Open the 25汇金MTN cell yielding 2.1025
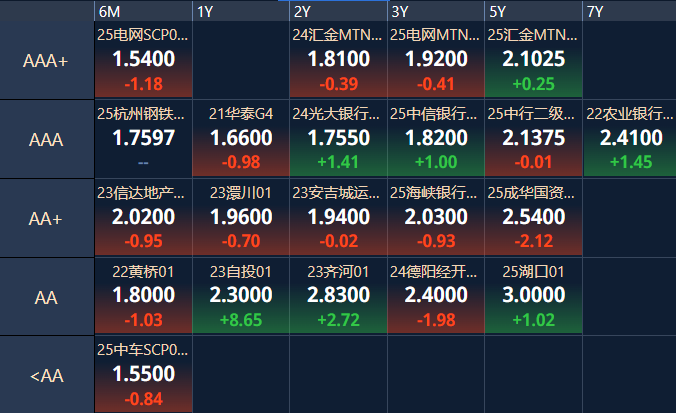 coord(533,59)
